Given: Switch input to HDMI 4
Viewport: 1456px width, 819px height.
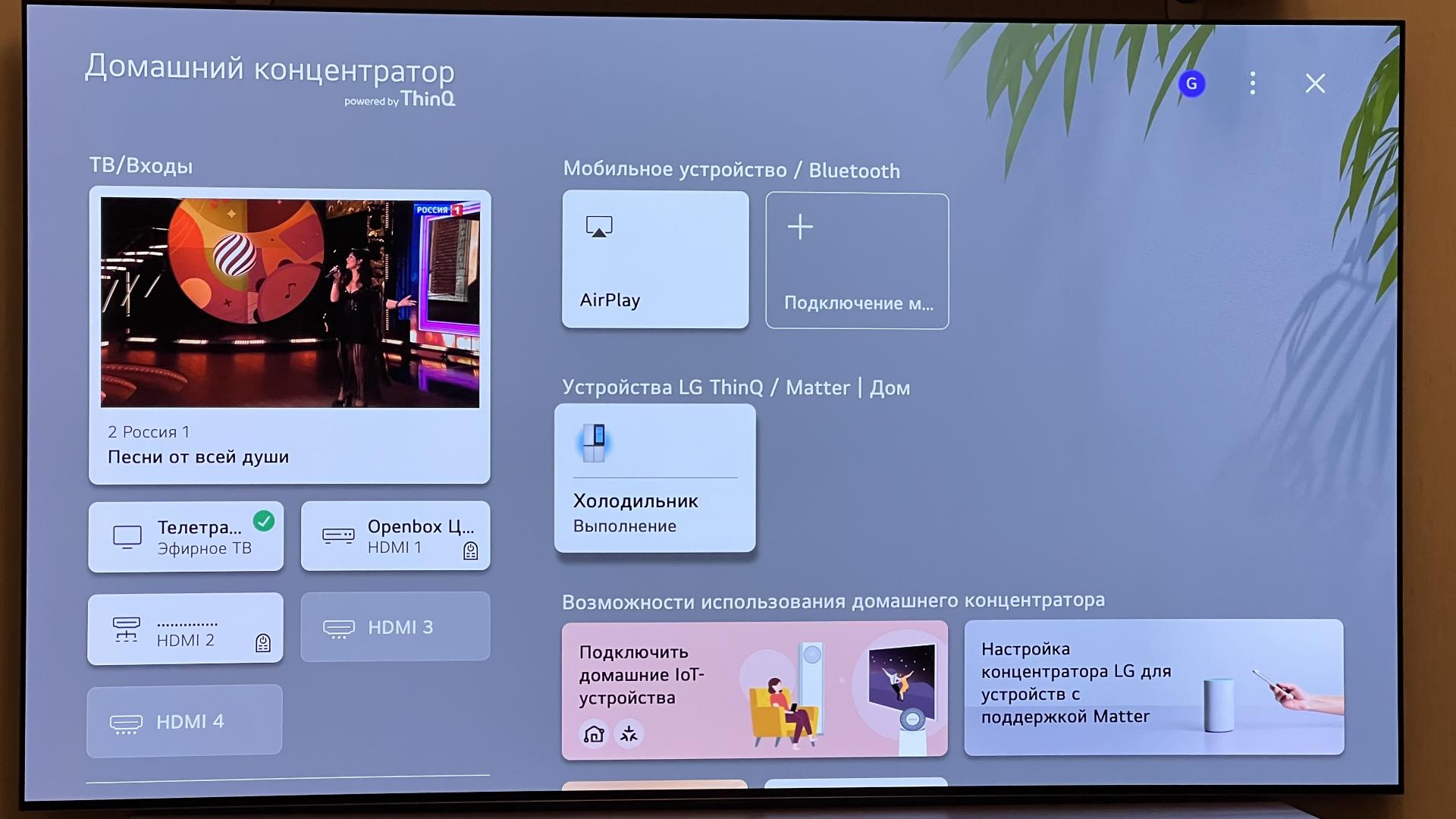Looking at the screenshot, I should 184,721.
